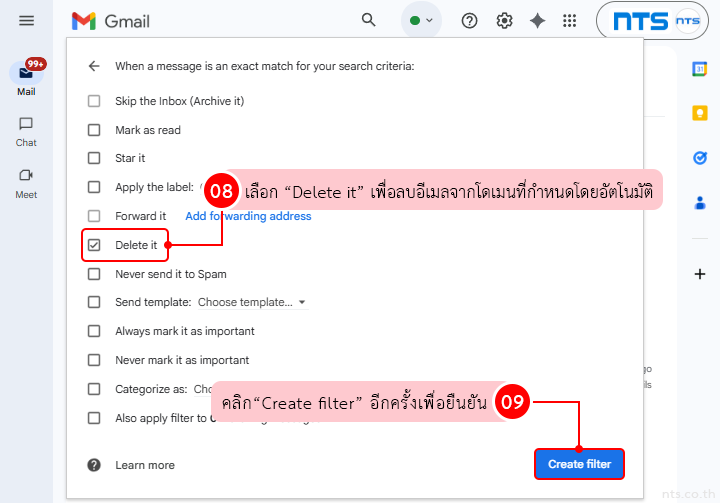Open the Google Calendar side panel icon
The image size is (720, 503).
699,69
